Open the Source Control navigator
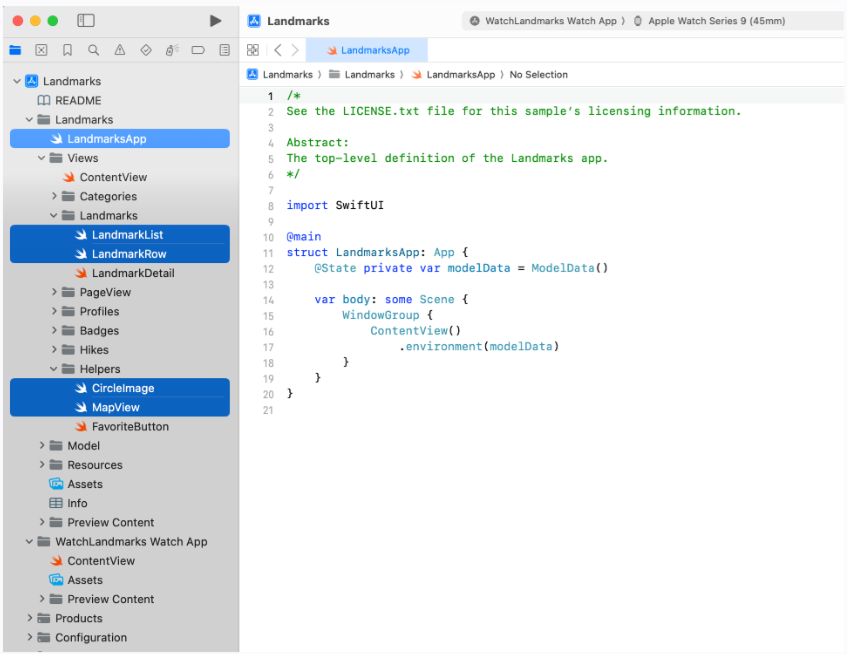Image resolution: width=847 pixels, height=654 pixels. [41, 50]
